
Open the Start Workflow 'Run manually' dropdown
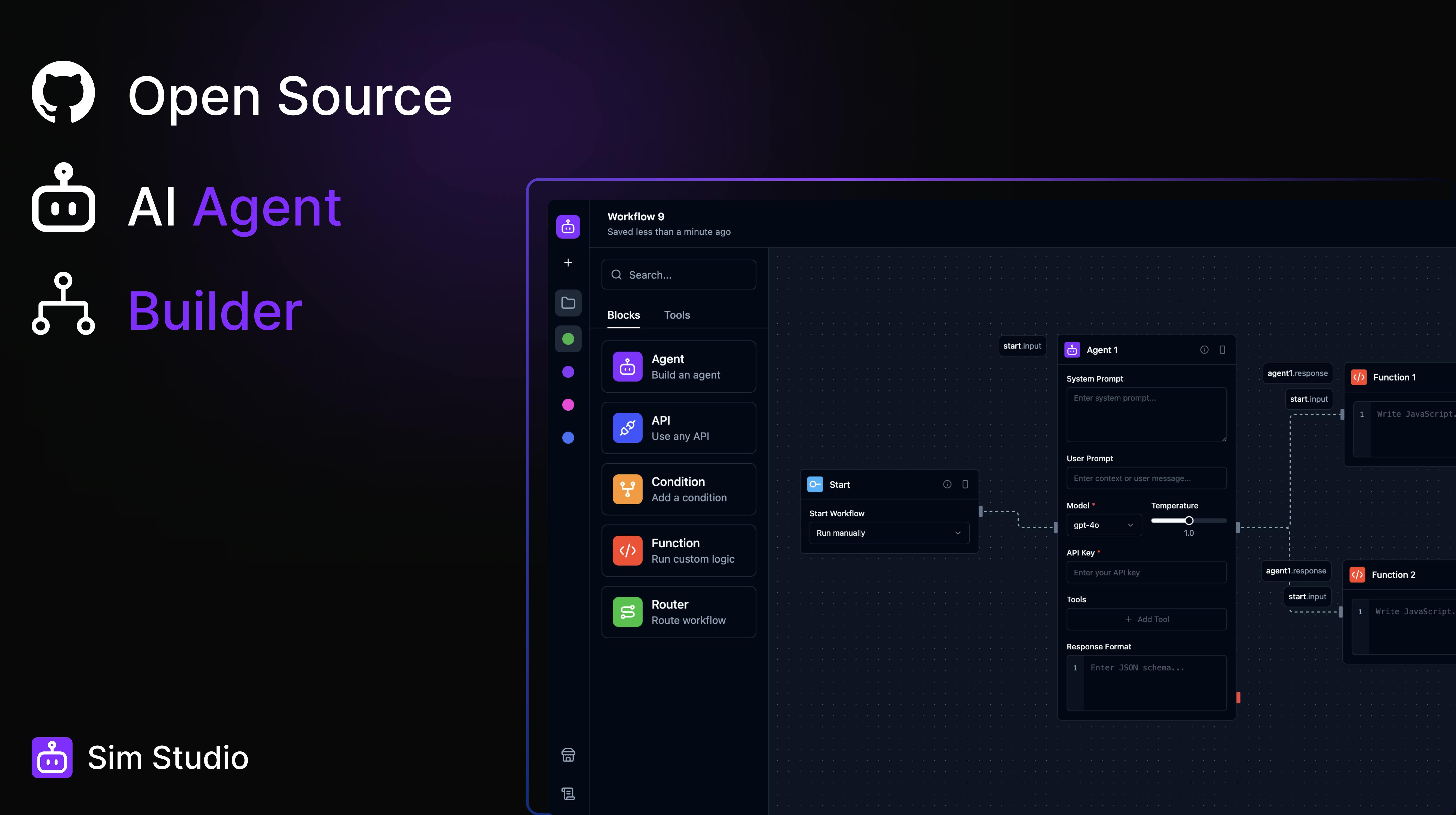coord(889,533)
